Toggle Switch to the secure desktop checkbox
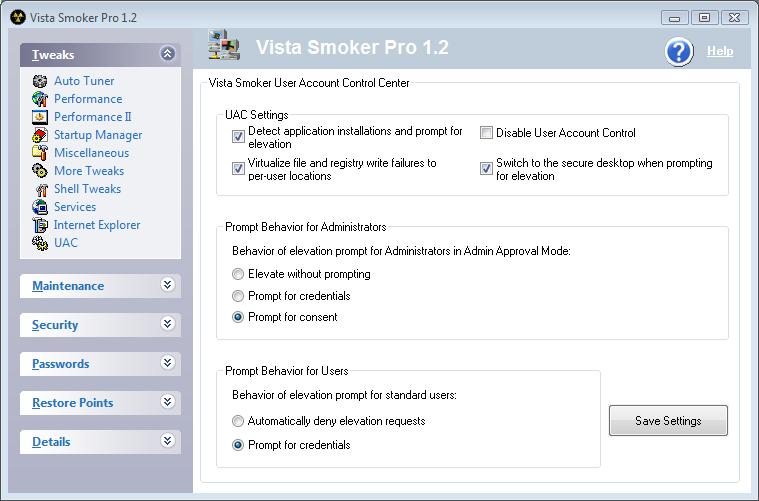Screen dimensions: 759x501 click(487, 169)
